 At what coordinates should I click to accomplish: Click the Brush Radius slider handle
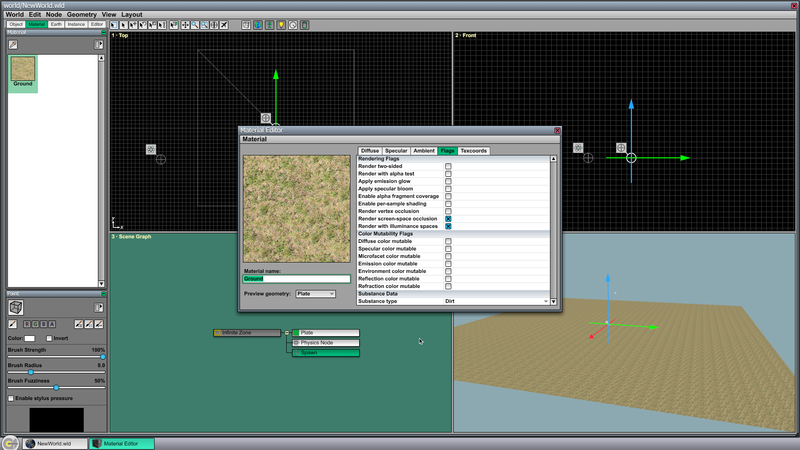point(31,372)
